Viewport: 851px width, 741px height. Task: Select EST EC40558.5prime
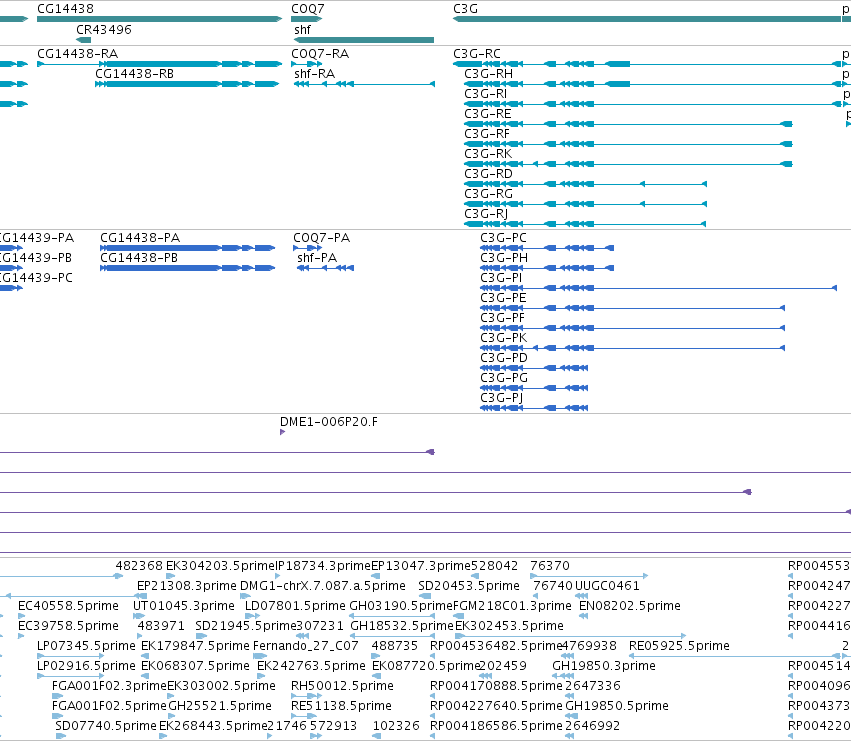[68, 606]
